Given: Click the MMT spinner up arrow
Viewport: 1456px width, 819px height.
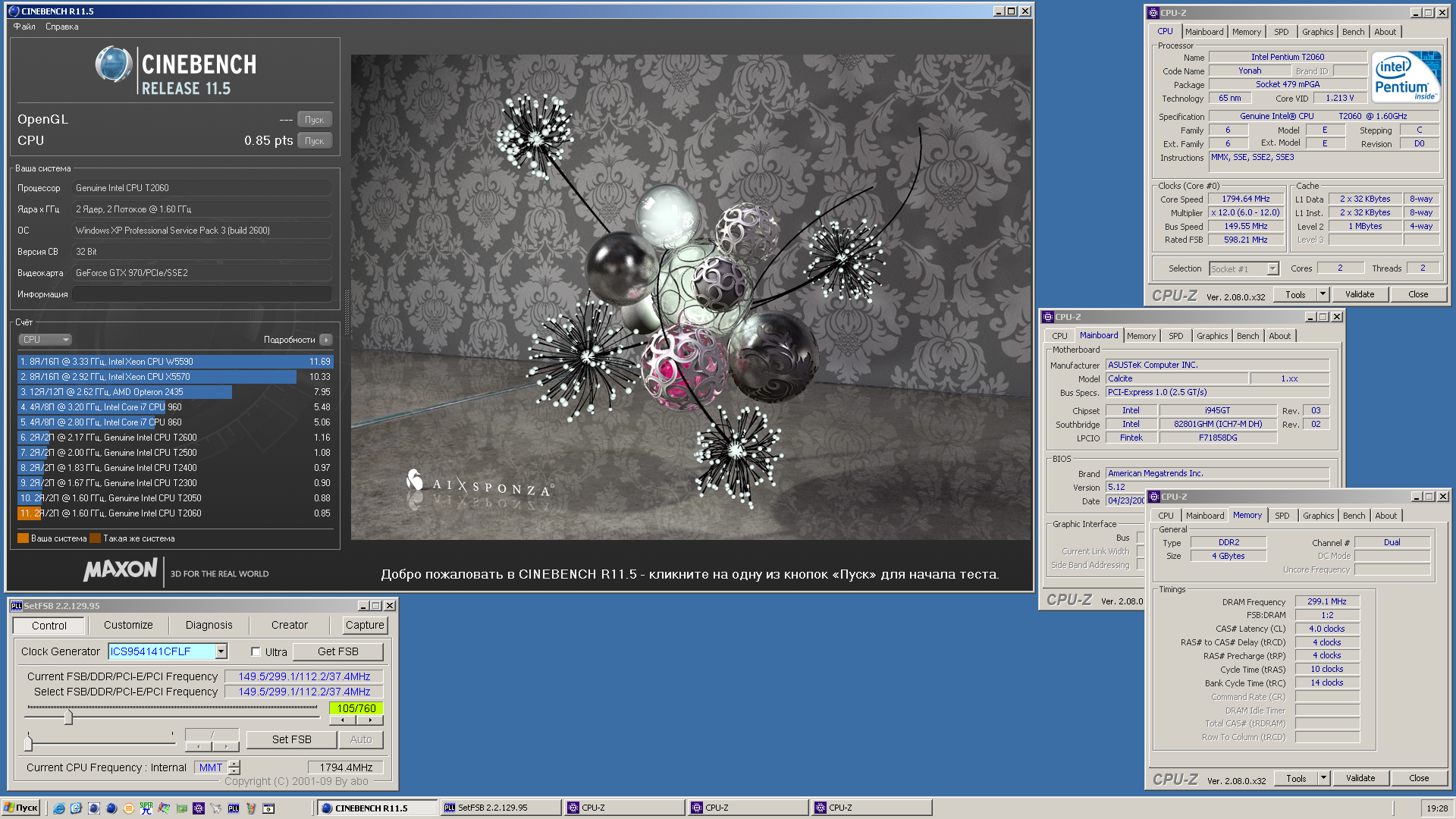Looking at the screenshot, I should 234,764.
